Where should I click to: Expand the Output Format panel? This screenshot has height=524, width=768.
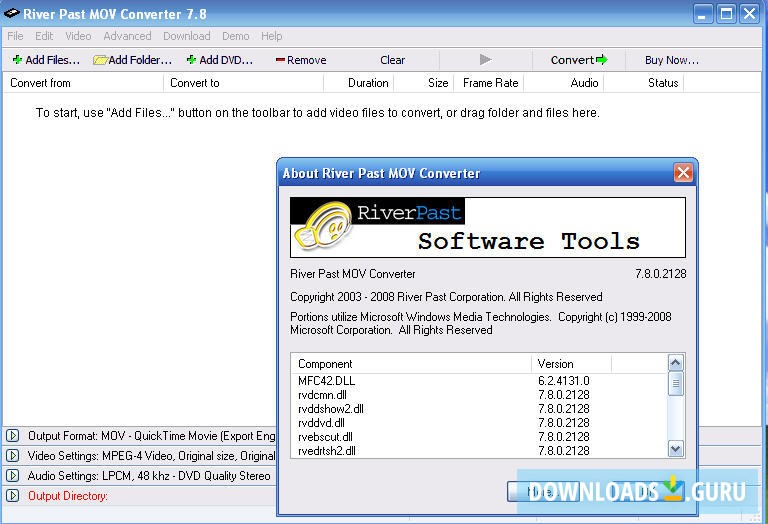click(x=13, y=435)
